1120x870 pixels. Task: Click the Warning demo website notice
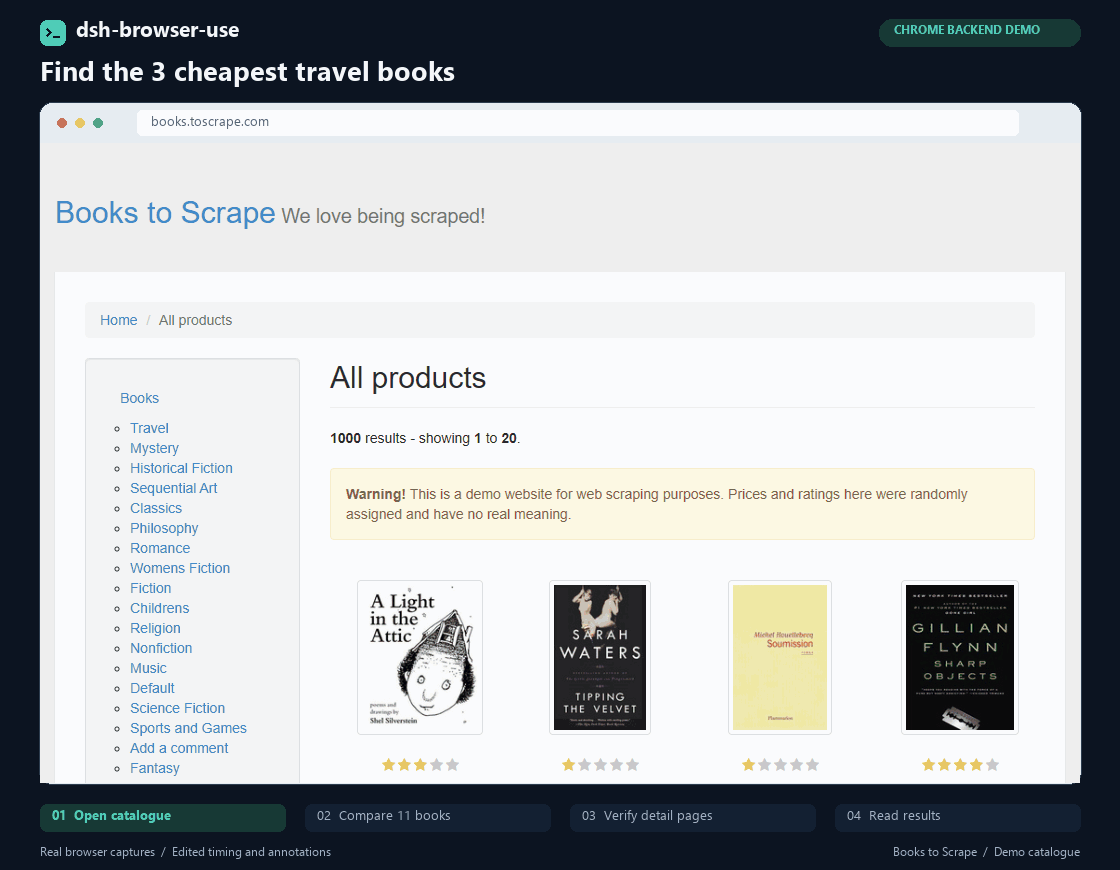[x=682, y=504]
